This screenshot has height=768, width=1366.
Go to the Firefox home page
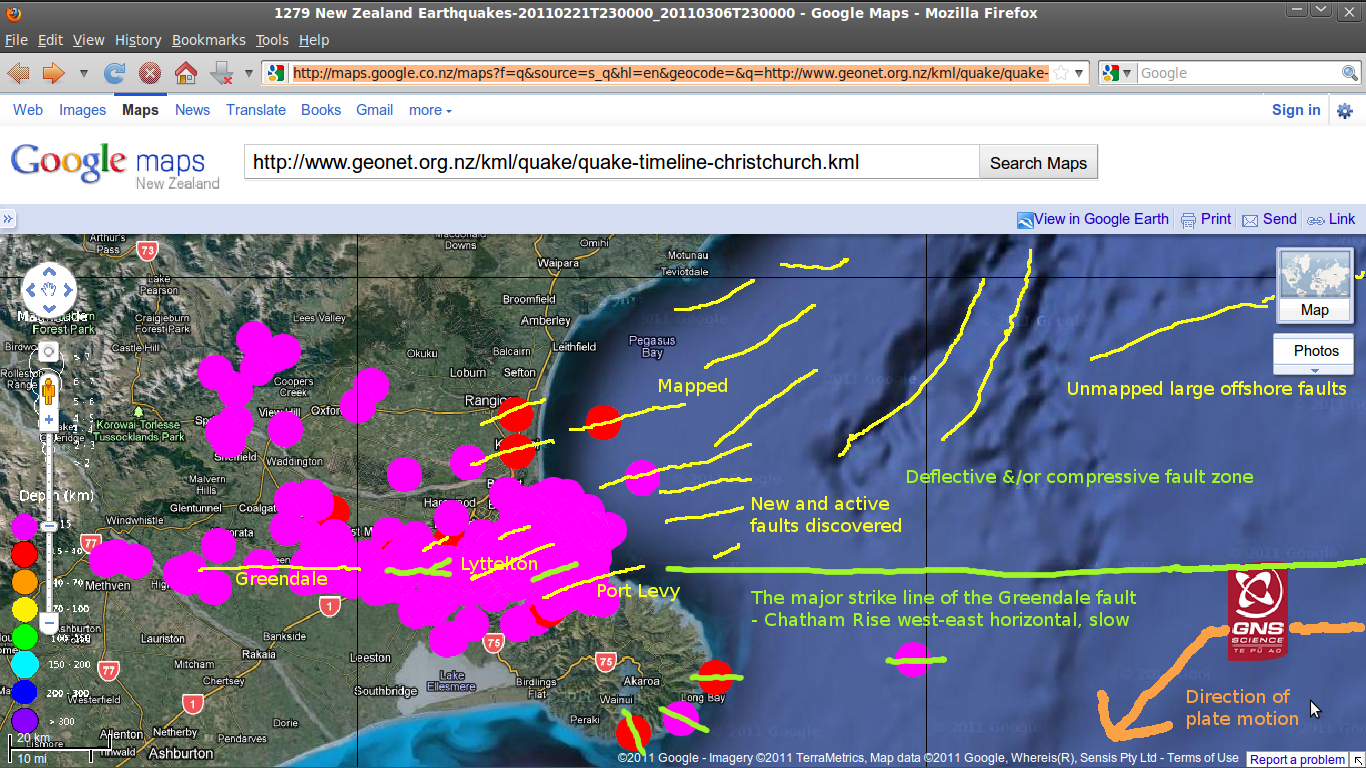pyautogui.click(x=186, y=73)
